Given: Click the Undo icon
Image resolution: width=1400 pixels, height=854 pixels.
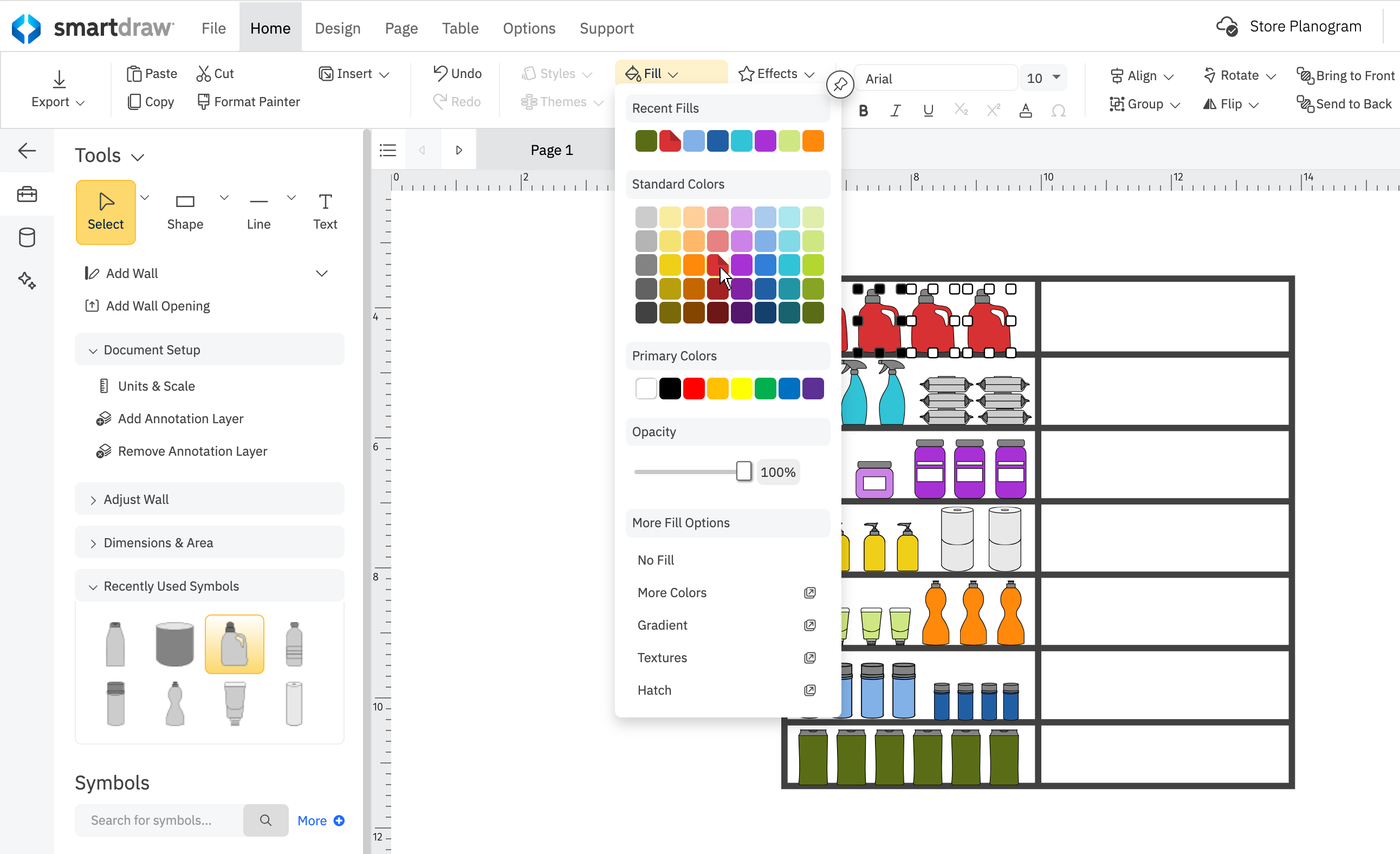Looking at the screenshot, I should pos(440,73).
